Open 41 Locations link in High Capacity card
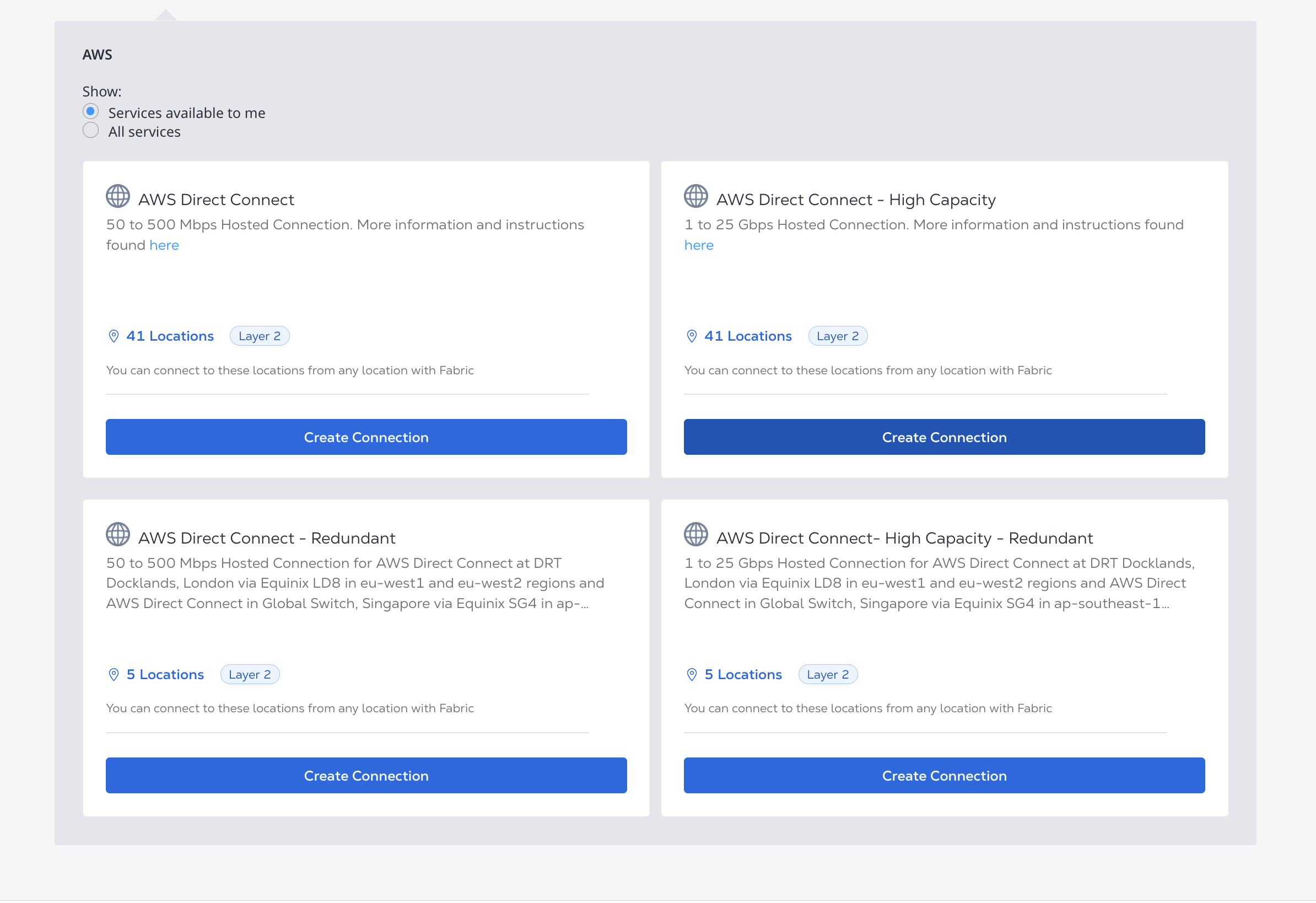The width and height of the screenshot is (1316, 903). (748, 336)
